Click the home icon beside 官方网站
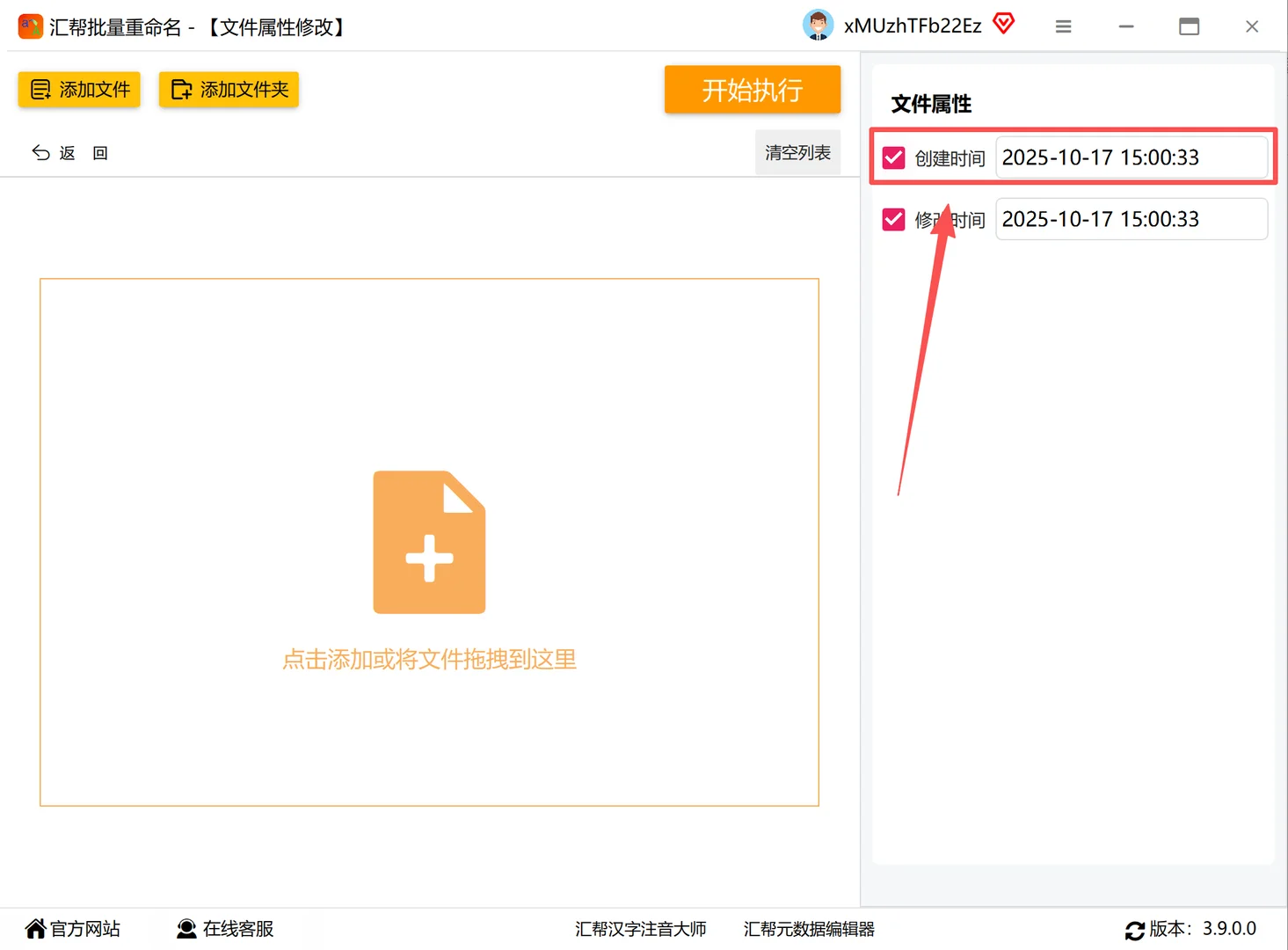Screen dimensions: 1288x950 coord(34,928)
